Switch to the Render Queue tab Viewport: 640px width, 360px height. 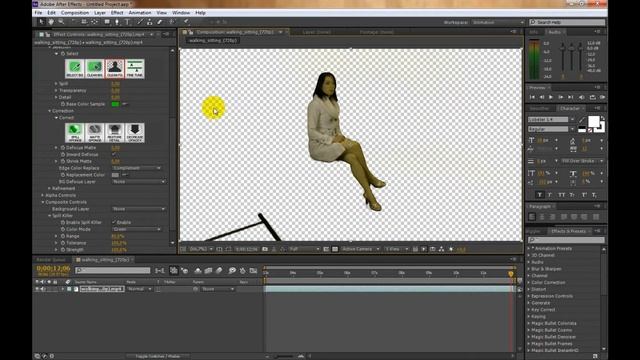(x=51, y=260)
